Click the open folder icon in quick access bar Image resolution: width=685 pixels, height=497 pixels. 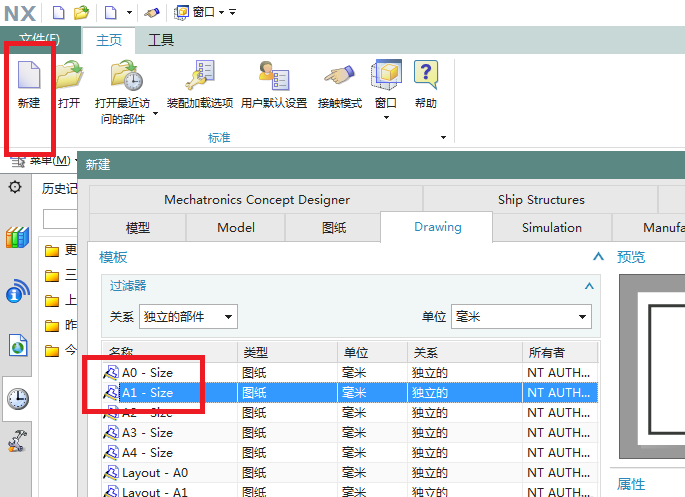coord(81,13)
